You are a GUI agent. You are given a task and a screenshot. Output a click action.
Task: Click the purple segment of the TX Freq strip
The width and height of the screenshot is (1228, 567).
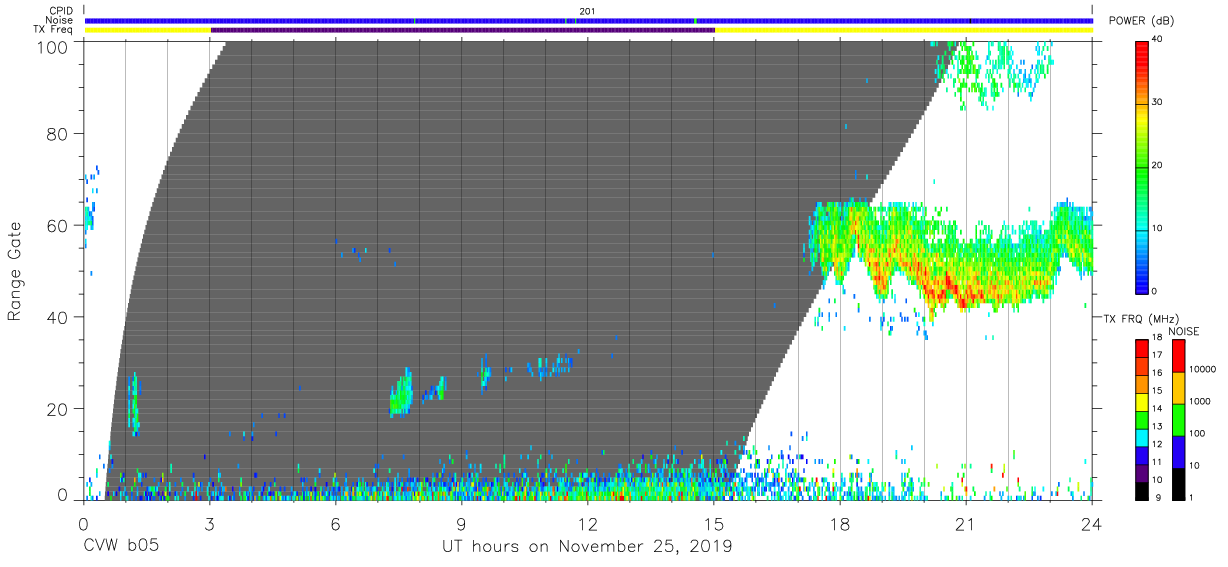[x=463, y=30]
